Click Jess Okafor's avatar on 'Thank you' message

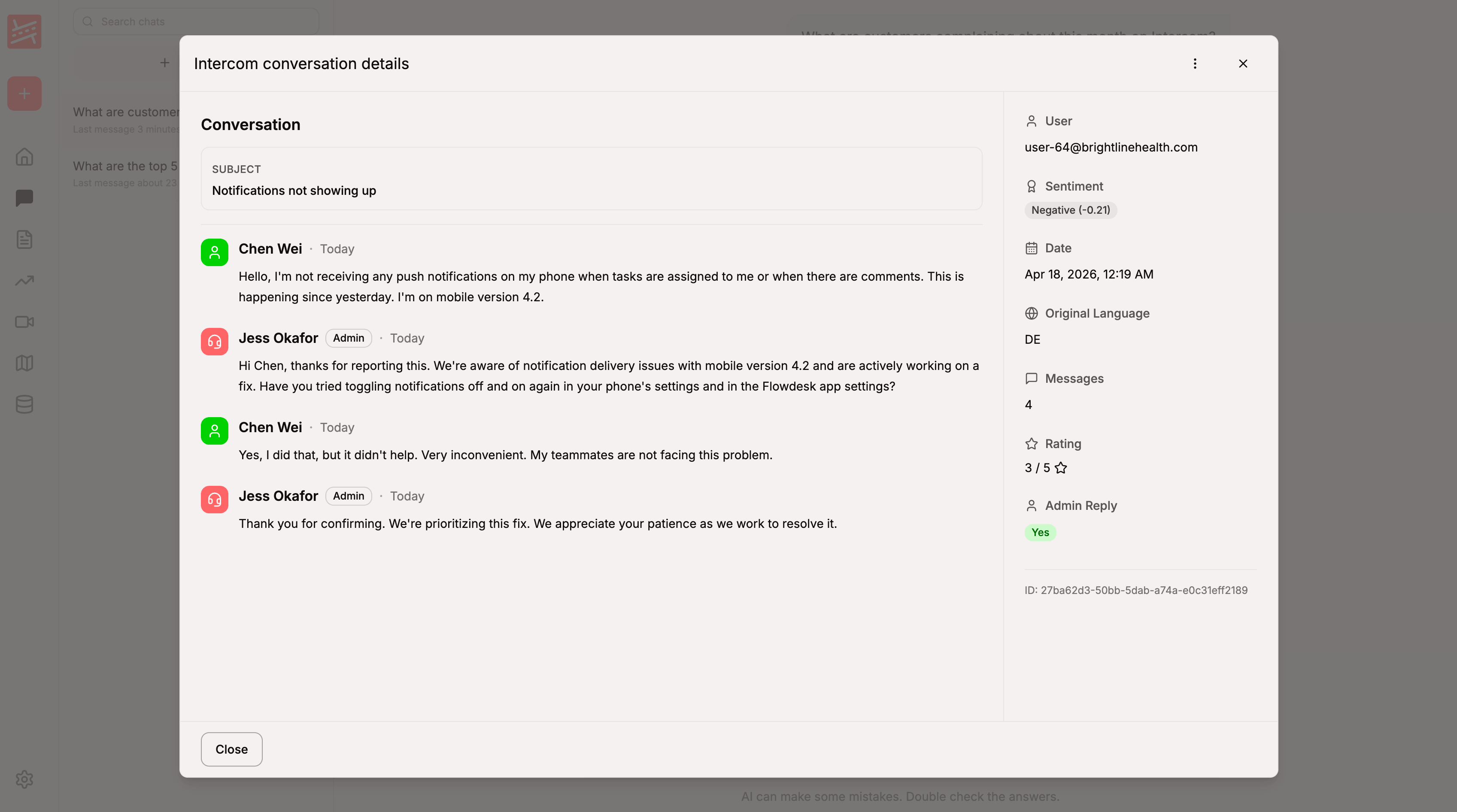pyautogui.click(x=214, y=499)
